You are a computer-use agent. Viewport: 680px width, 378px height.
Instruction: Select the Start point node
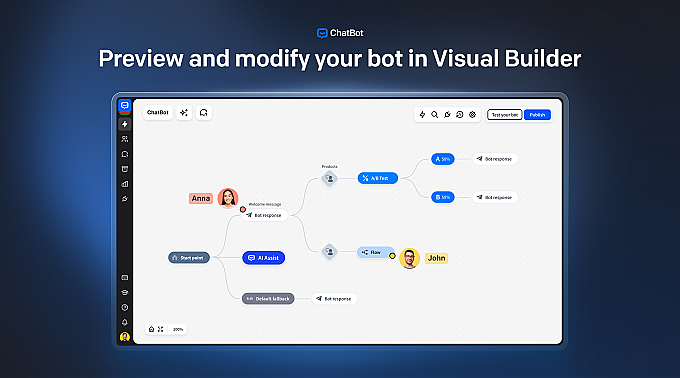(x=189, y=257)
